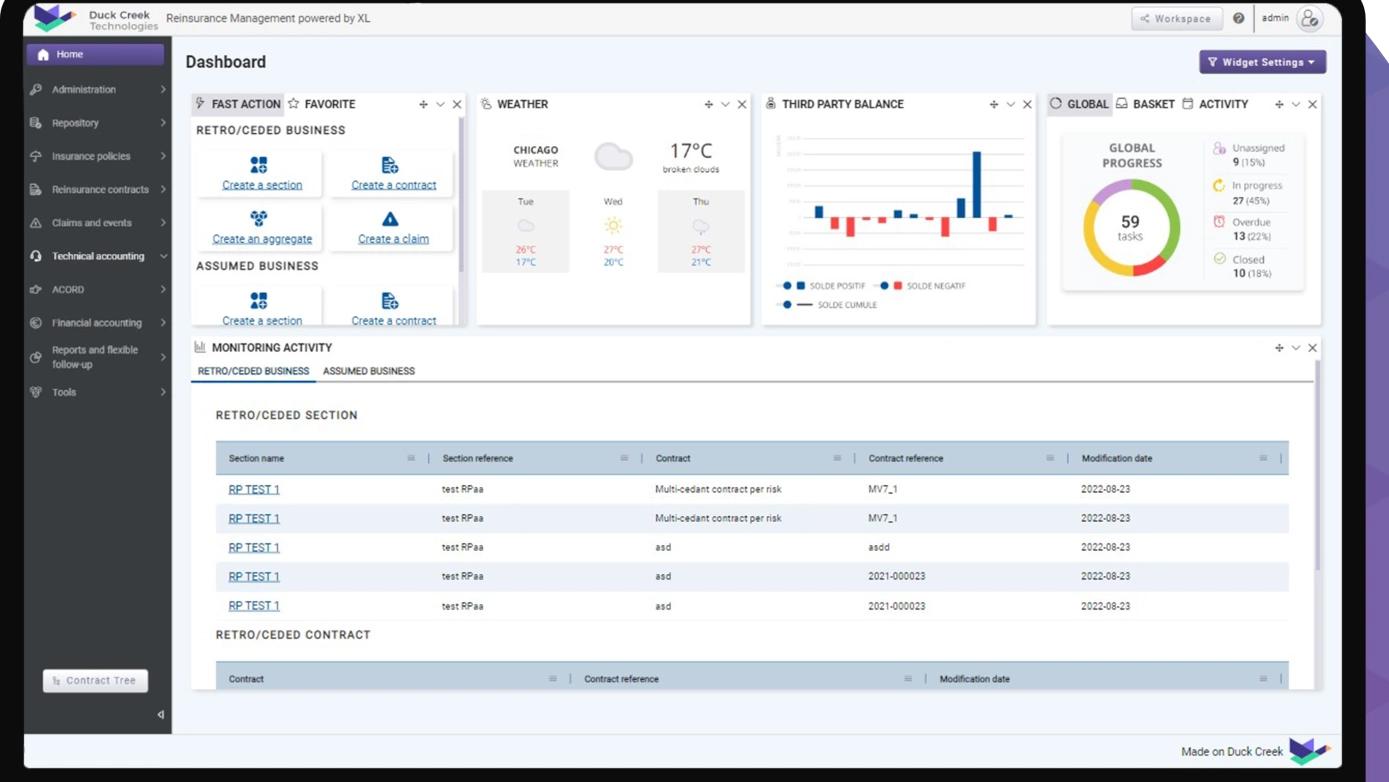Click the Section name column menu icon
1389x782 pixels.
point(411,458)
